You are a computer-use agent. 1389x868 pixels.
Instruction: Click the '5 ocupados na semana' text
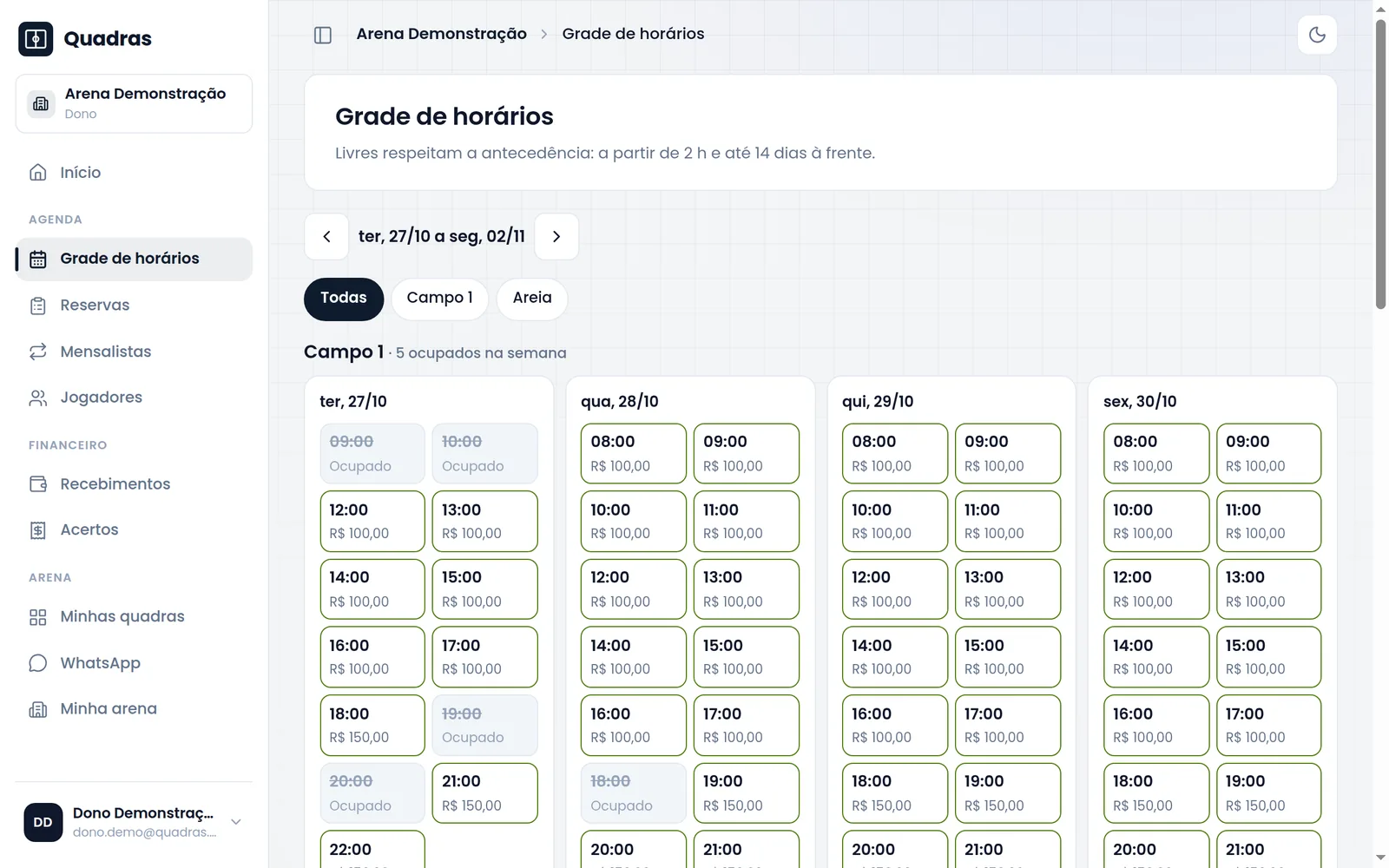tap(481, 353)
